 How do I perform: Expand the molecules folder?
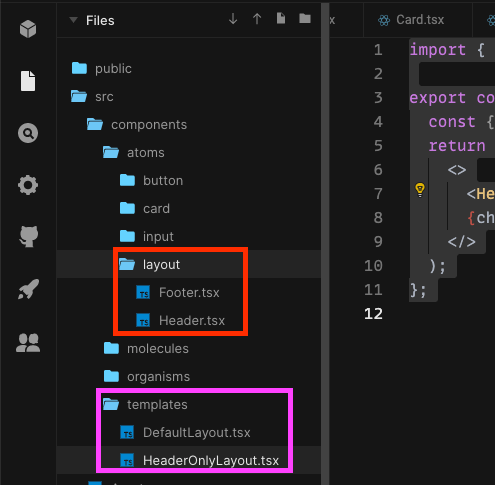tap(146, 349)
